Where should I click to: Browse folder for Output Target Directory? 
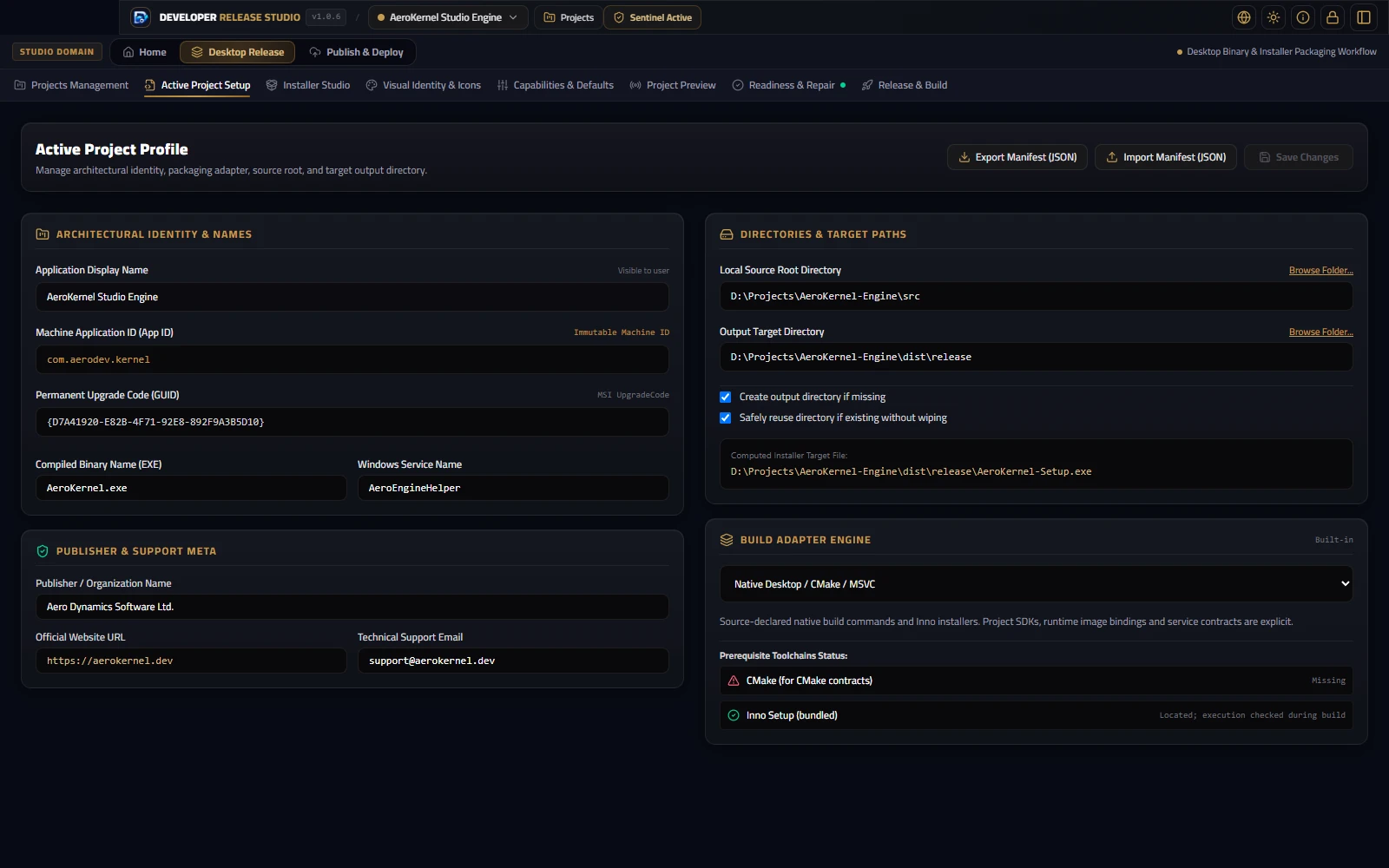[x=1320, y=332]
